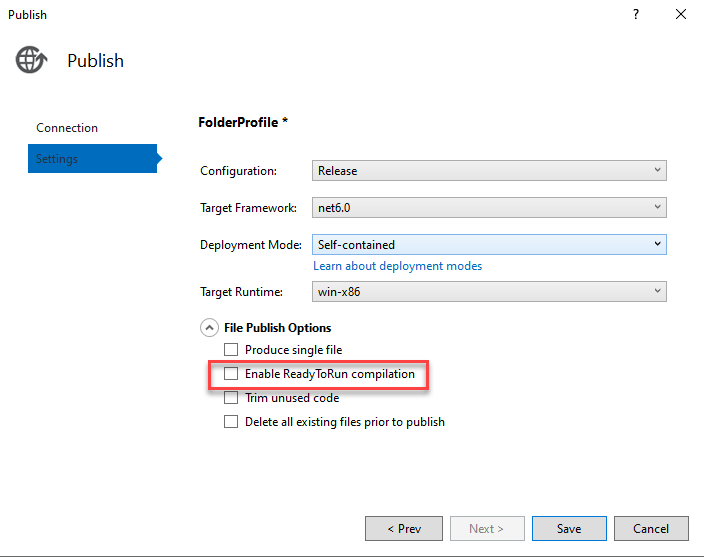This screenshot has height=557, width=704.
Task: Enable ReadyToRun compilation checkbox
Action: (x=231, y=374)
